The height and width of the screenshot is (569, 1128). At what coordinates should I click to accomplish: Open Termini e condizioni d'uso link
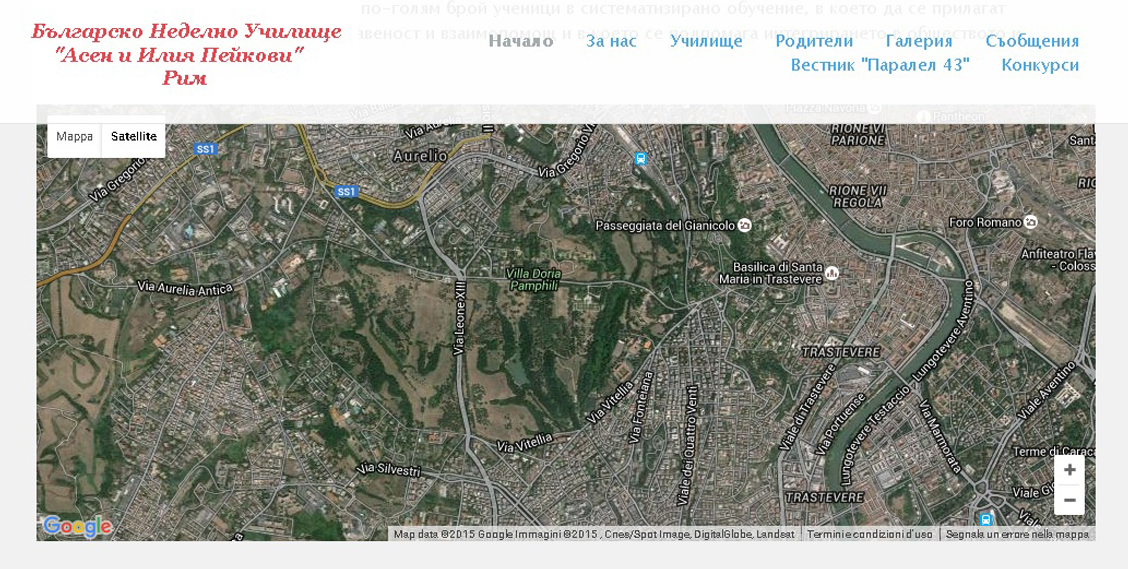click(869, 534)
